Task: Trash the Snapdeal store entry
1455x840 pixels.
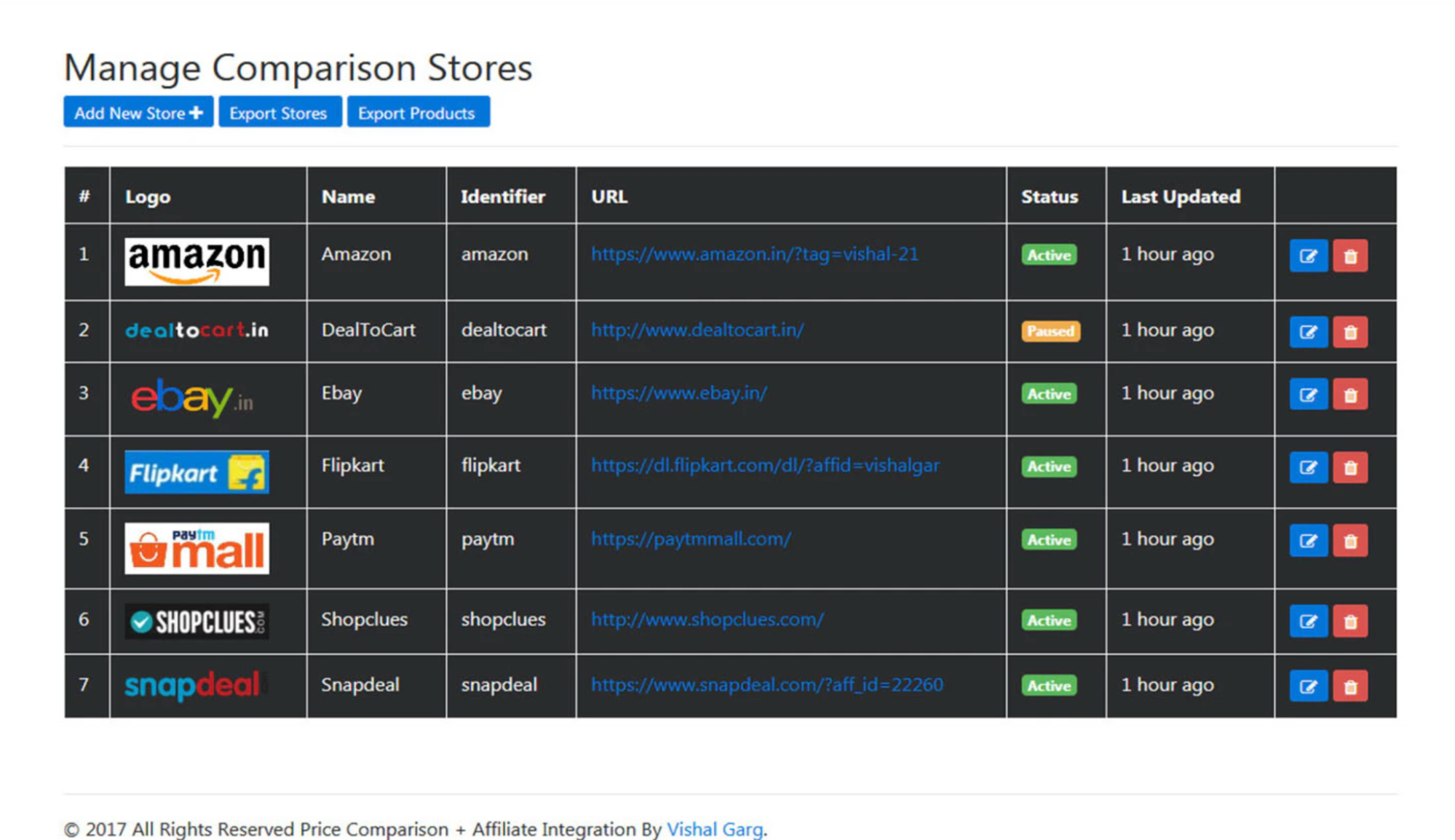Action: click(x=1350, y=686)
